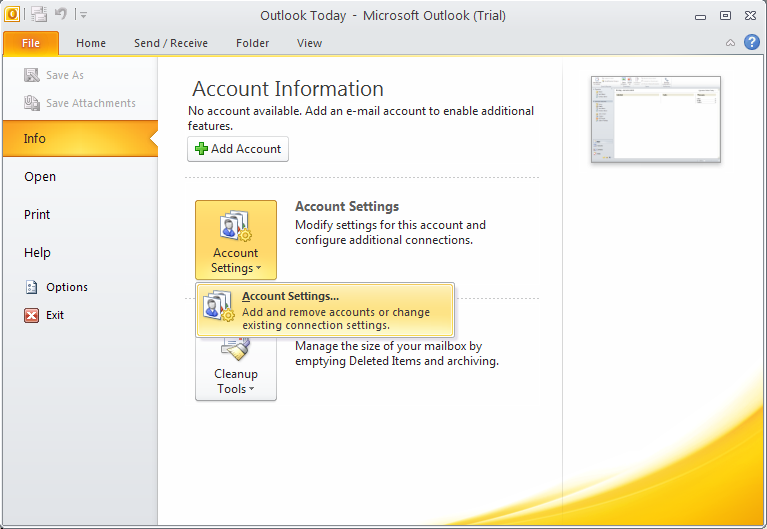Click the Save Attachments icon in sidebar
Viewport: 767px width, 529px height.
pos(32,103)
